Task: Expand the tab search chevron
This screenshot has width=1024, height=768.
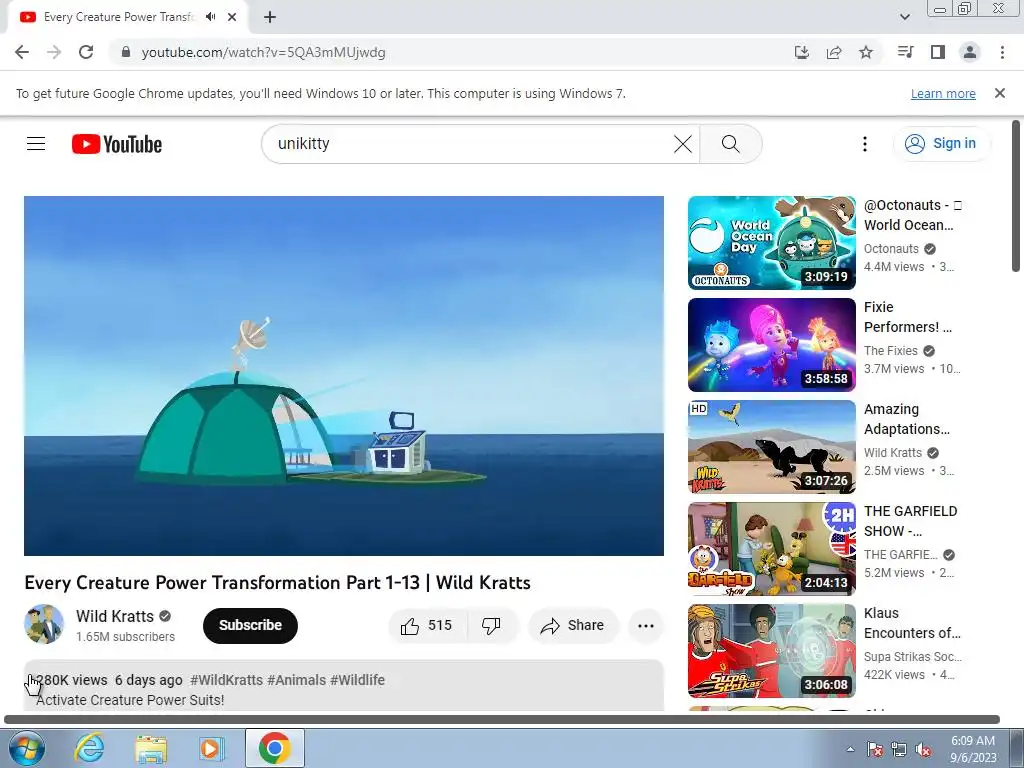Action: coord(904,17)
